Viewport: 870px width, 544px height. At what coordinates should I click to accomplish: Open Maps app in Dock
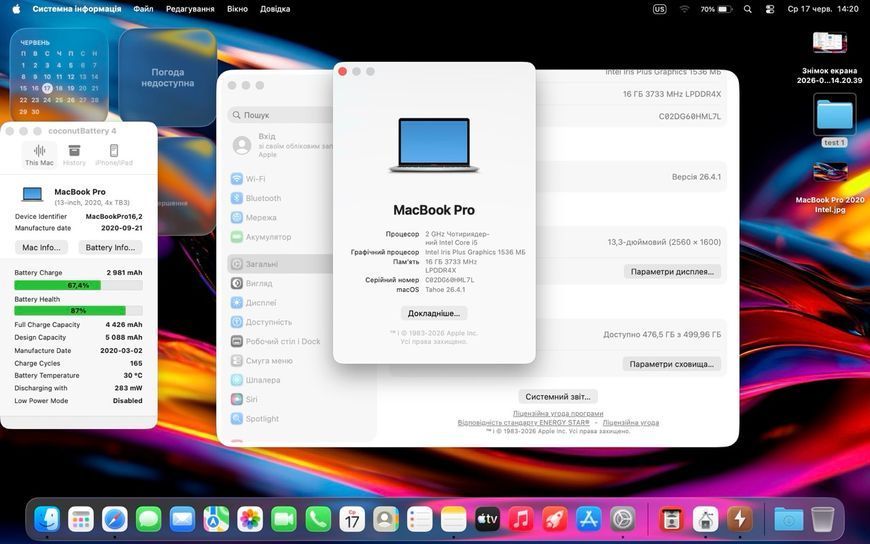click(216, 520)
